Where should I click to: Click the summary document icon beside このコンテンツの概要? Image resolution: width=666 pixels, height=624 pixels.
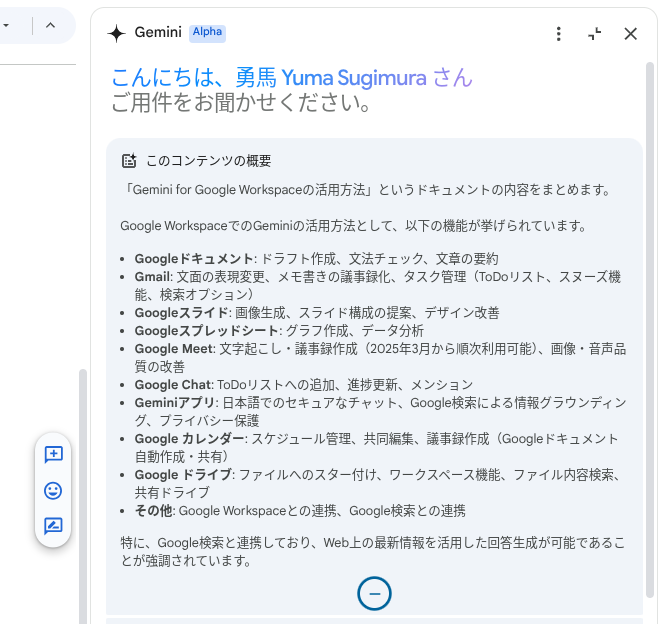coord(129,161)
